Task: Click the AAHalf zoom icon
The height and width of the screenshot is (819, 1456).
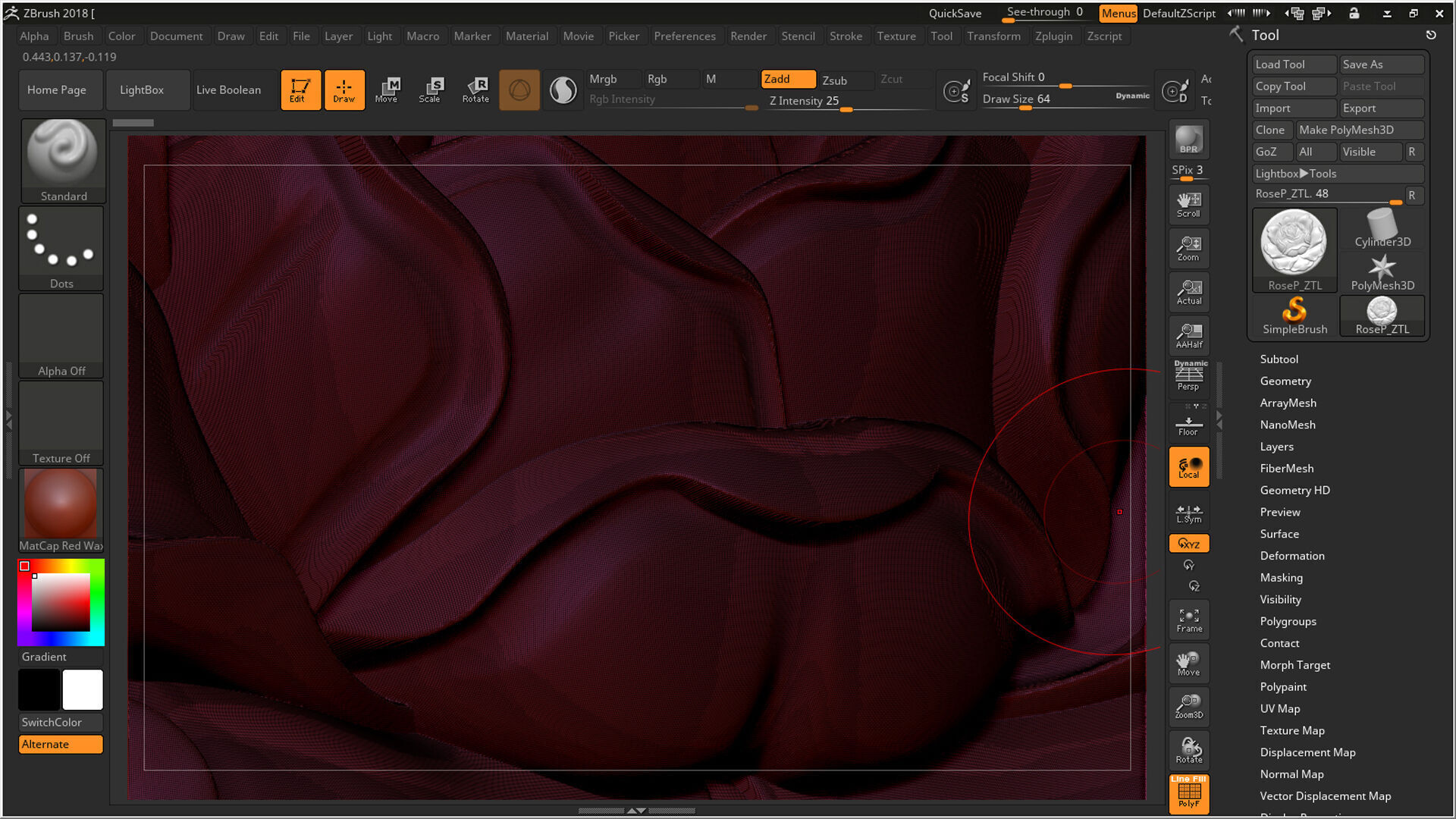Action: 1188,335
